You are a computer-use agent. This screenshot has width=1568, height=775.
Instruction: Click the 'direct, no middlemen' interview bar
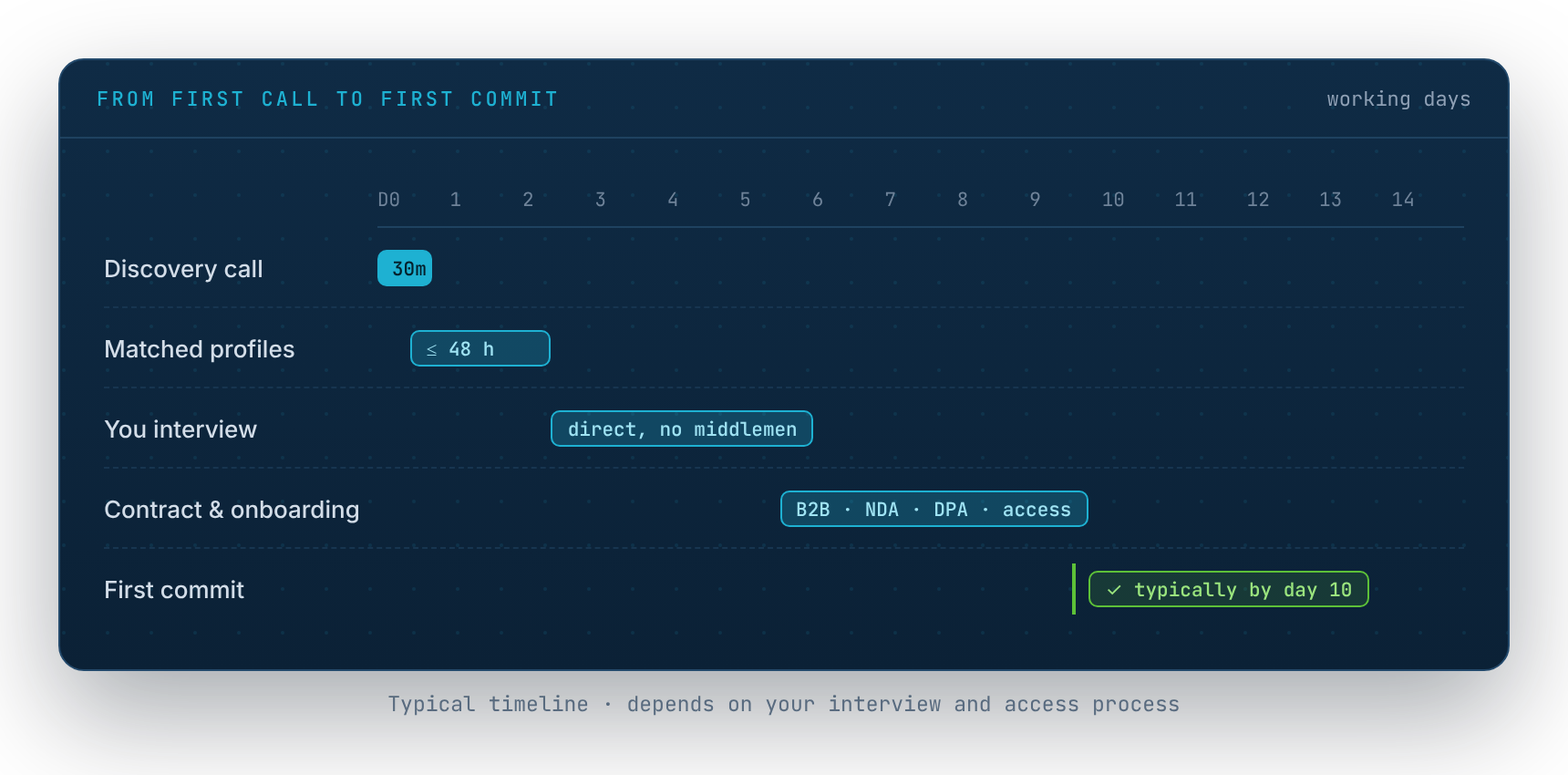click(x=682, y=429)
